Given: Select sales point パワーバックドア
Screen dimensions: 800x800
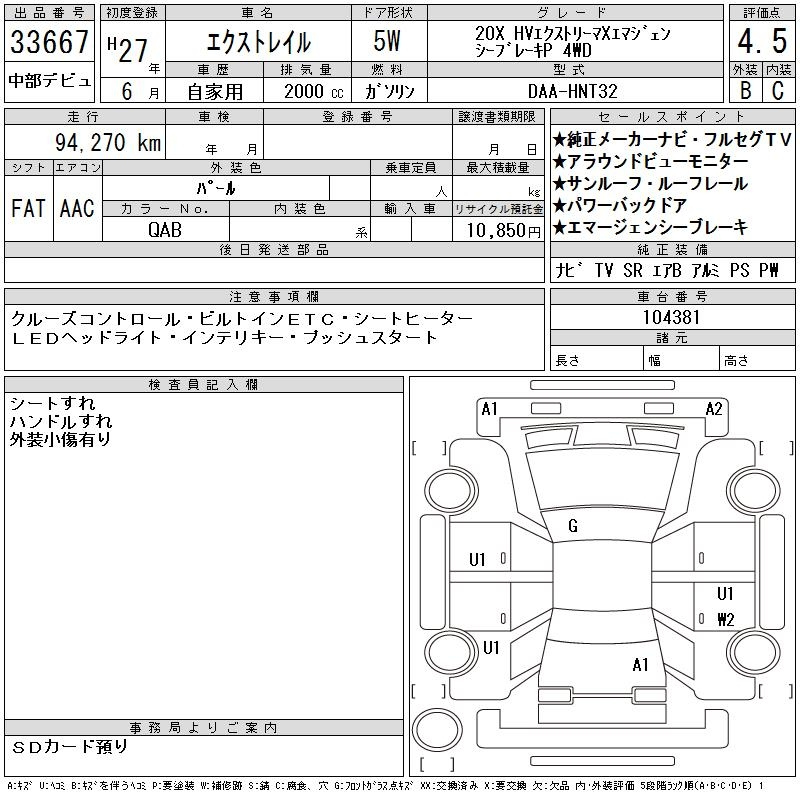Looking at the screenshot, I should 620,205.
